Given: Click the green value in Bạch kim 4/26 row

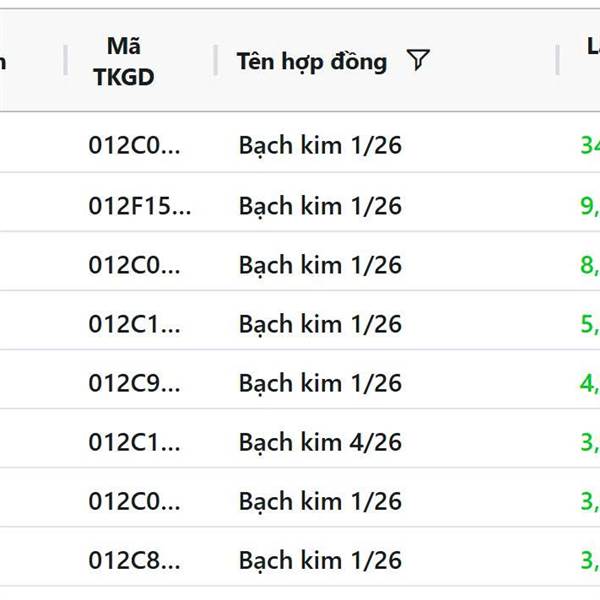Looking at the screenshot, I should [x=589, y=442].
